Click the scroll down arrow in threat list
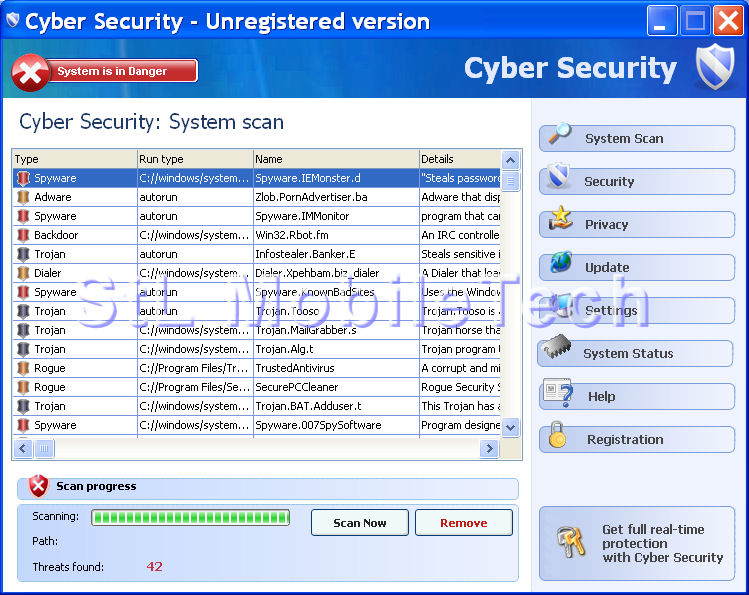 [510, 427]
